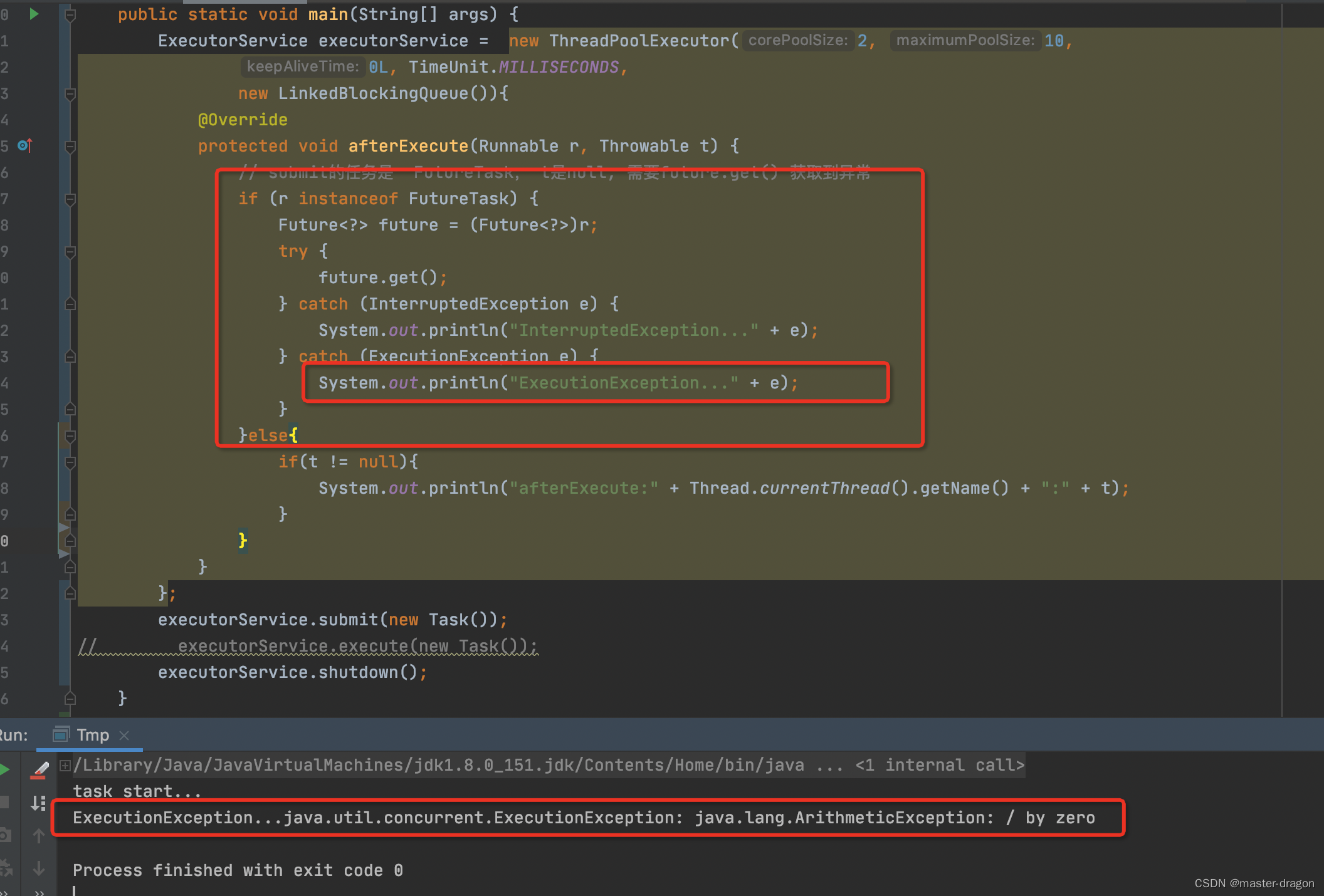Toggle the keepAliveTime parameter hint

(x=302, y=67)
